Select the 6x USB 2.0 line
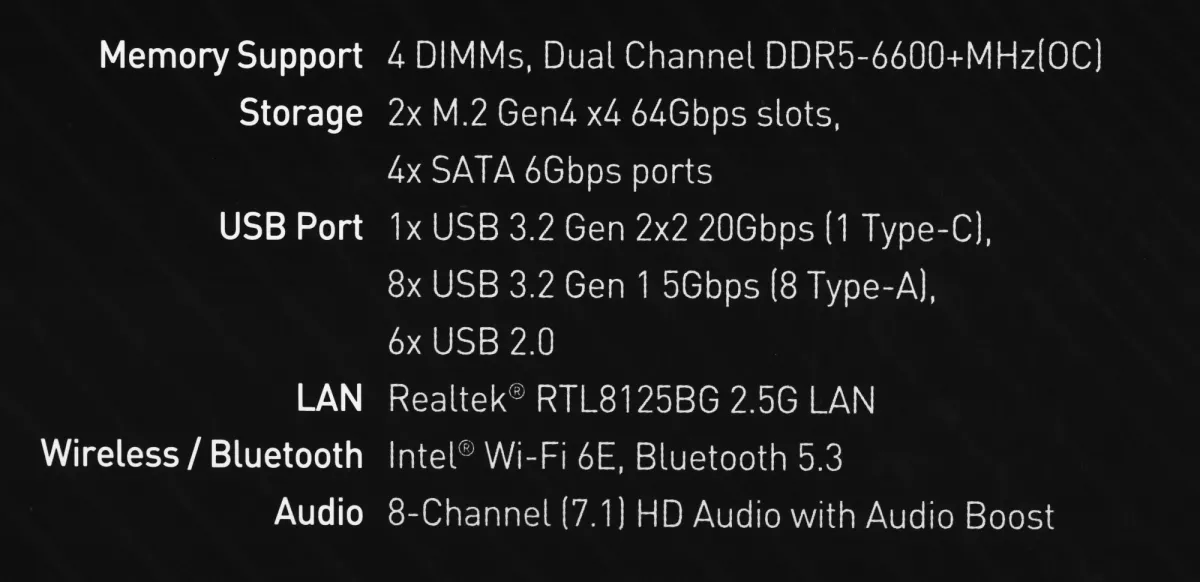 (x=470, y=343)
